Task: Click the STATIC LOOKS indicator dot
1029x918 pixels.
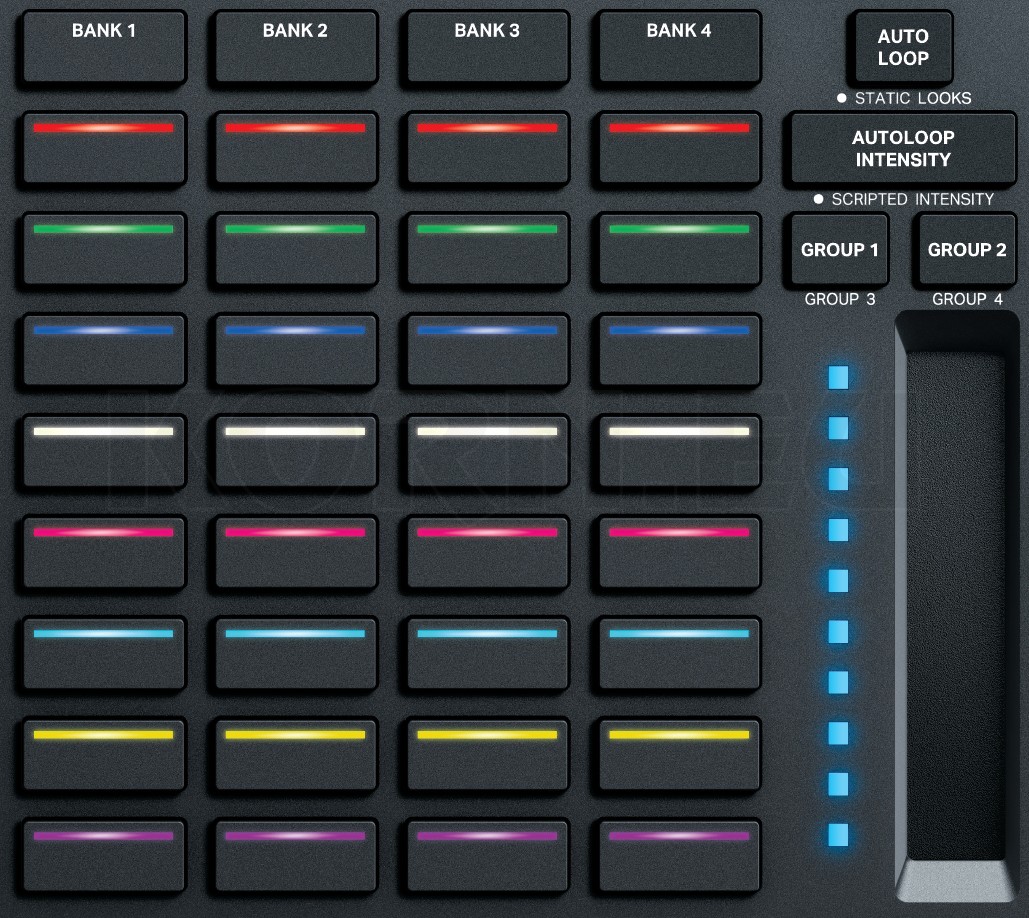Action: 841,98
